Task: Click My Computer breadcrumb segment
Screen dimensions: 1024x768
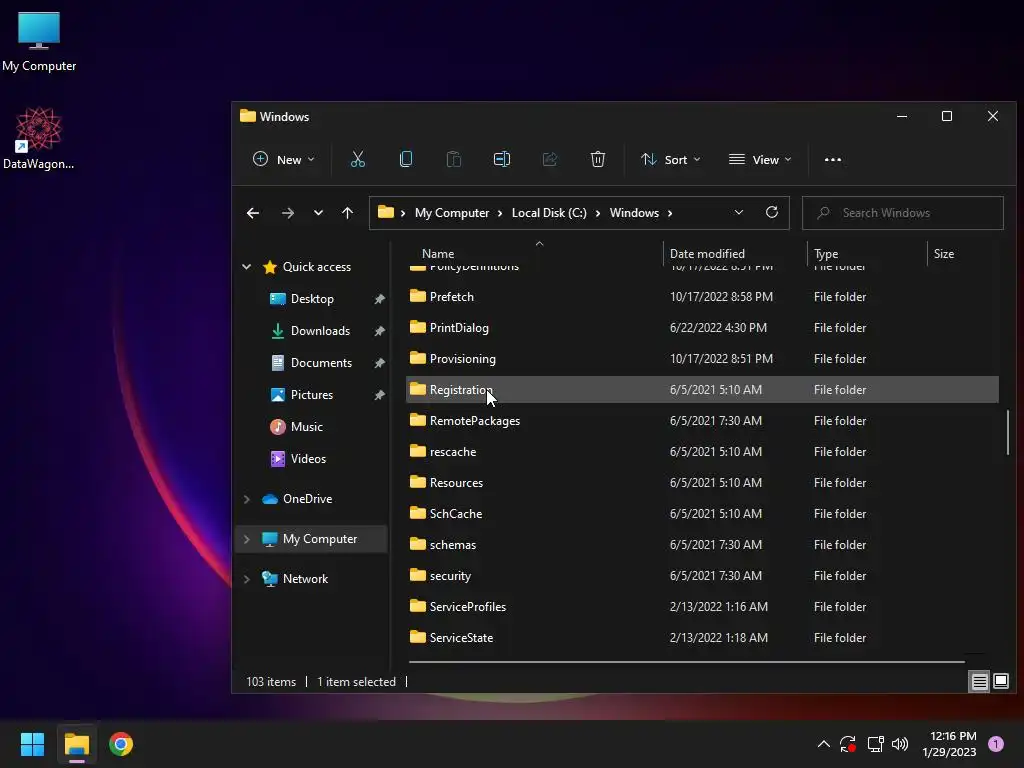Action: tap(452, 213)
